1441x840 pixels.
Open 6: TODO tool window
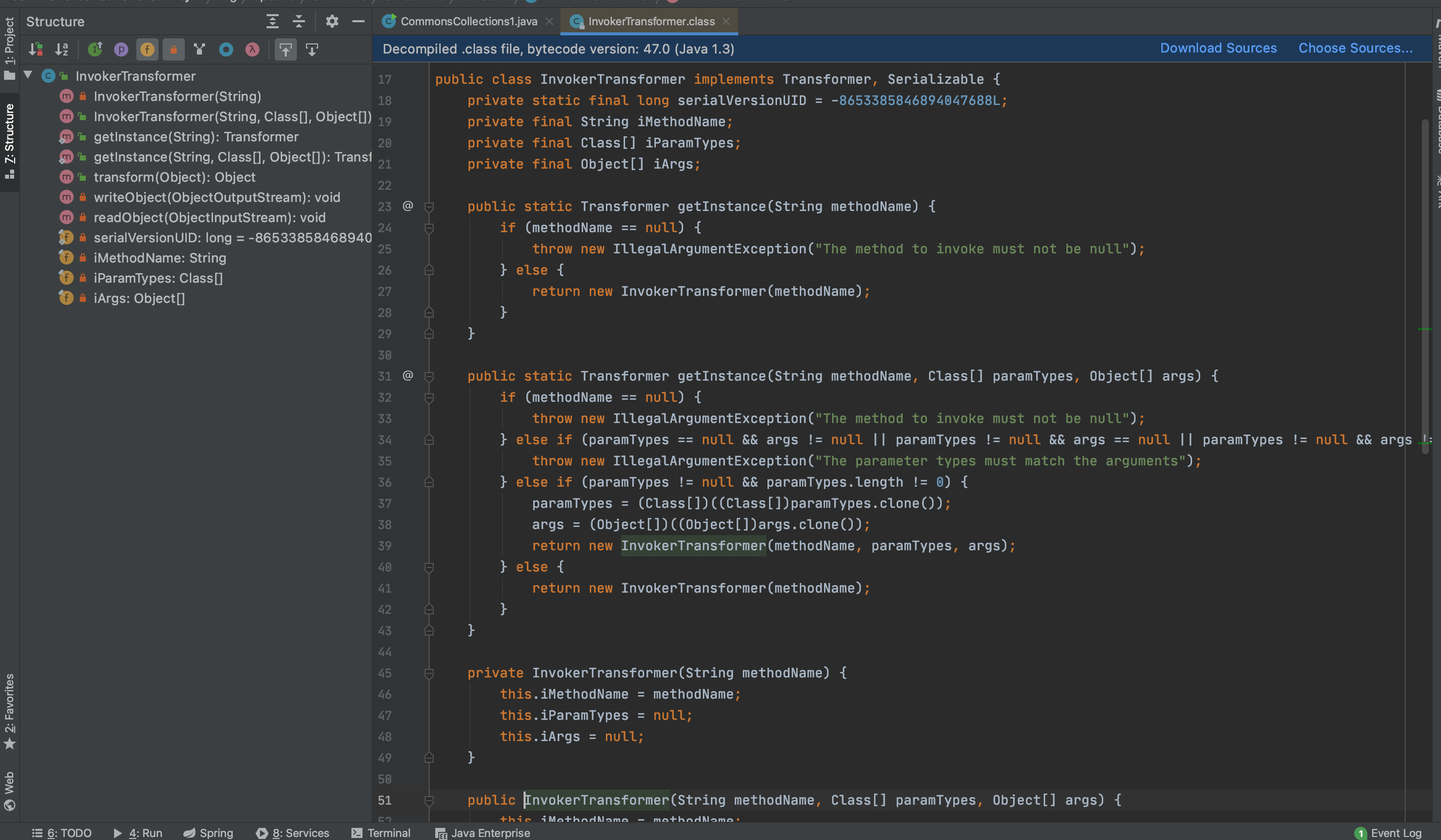pyautogui.click(x=62, y=832)
